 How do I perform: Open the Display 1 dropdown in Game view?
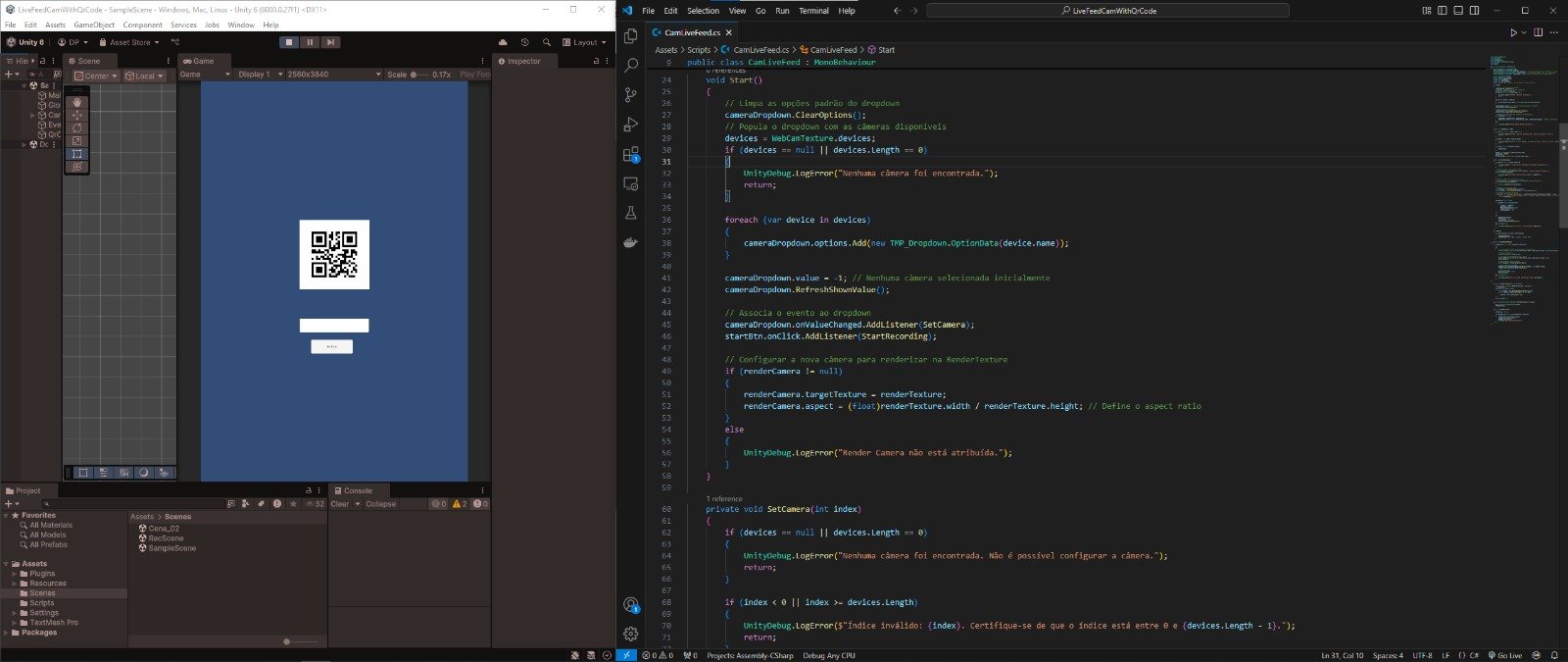pyautogui.click(x=259, y=75)
